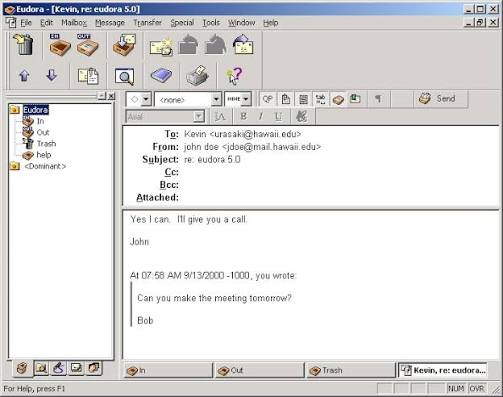Switch to Personalities panel tab

94,368
